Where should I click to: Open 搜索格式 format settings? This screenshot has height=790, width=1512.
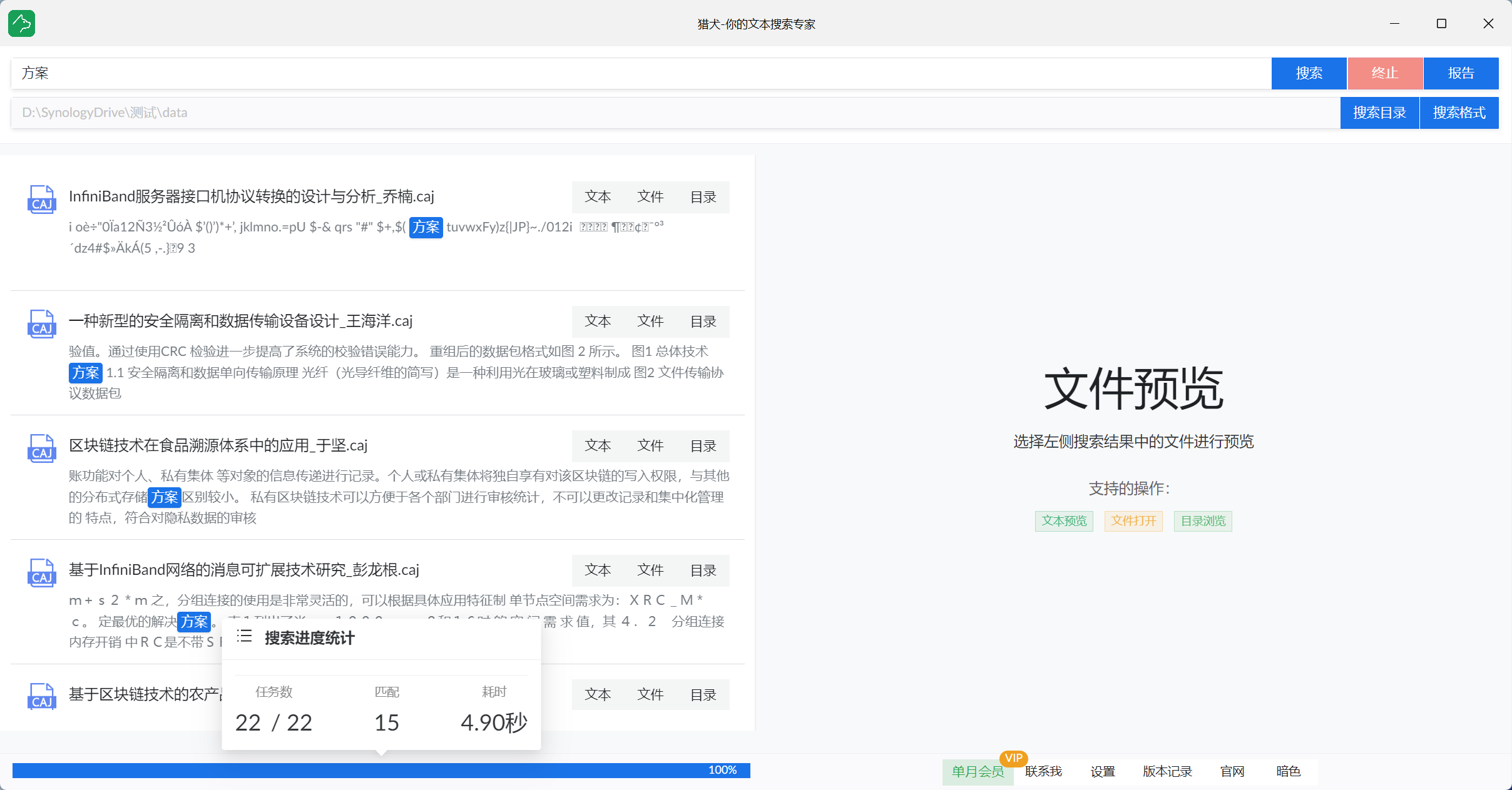1459,113
